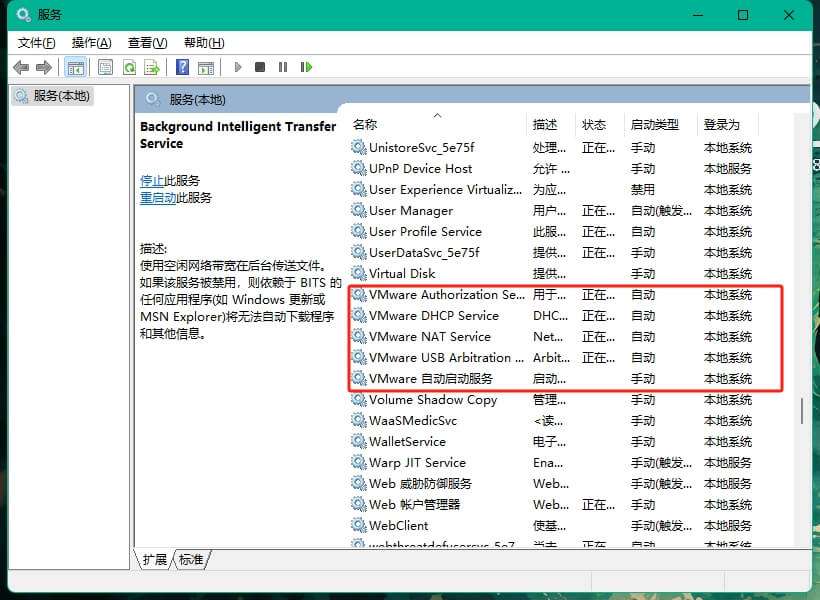Sort by the 登录为 column header
This screenshot has height=600, width=820.
pyautogui.click(x=727, y=124)
